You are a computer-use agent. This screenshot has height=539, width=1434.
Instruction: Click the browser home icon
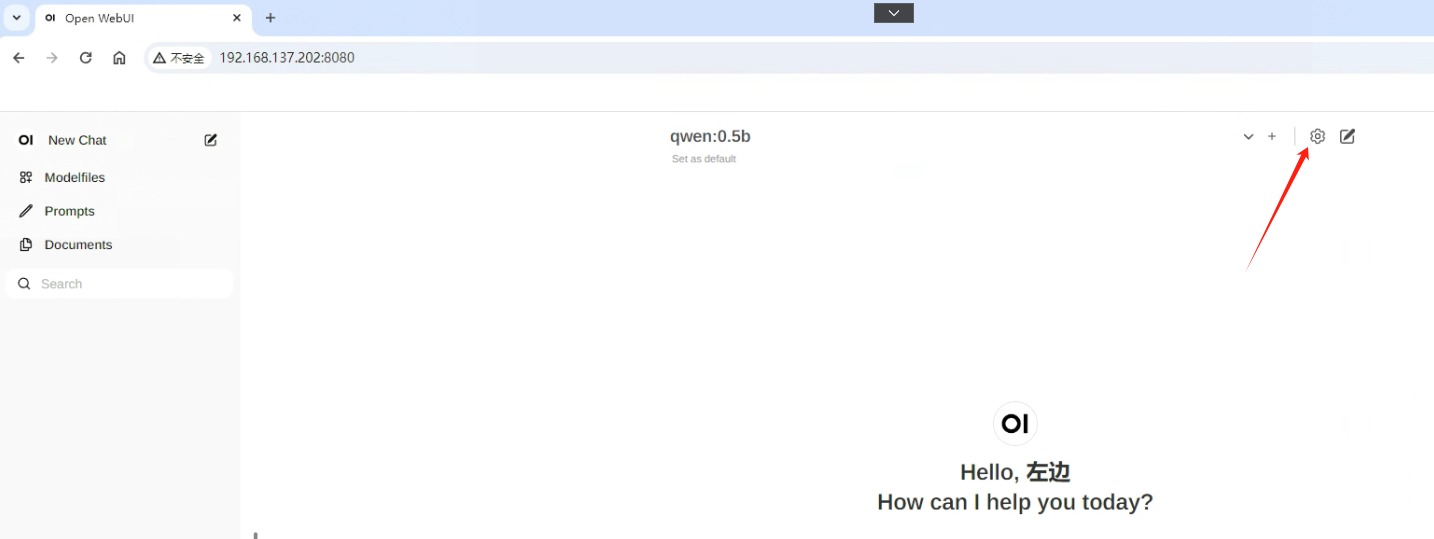(119, 58)
